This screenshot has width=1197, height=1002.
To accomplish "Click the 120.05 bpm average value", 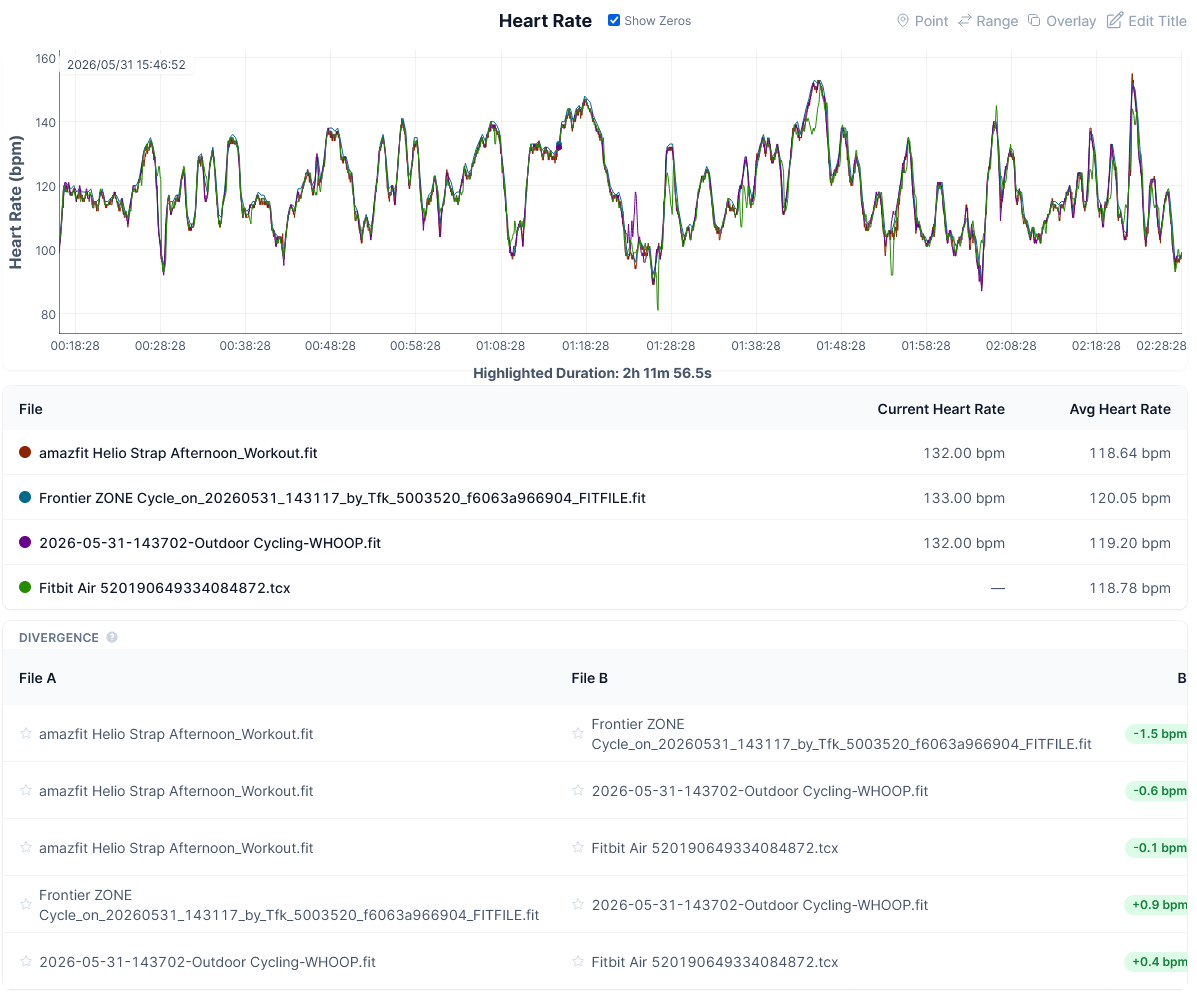I will [1130, 498].
